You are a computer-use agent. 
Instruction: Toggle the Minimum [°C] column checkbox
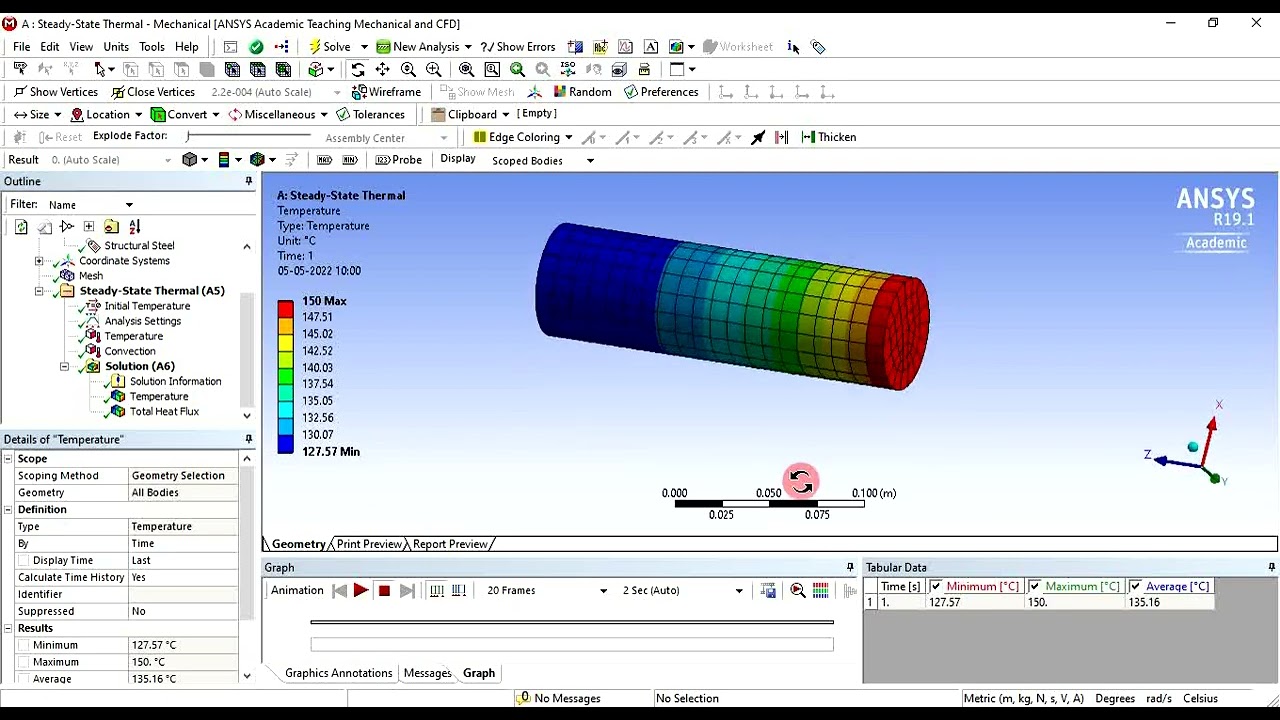(935, 587)
